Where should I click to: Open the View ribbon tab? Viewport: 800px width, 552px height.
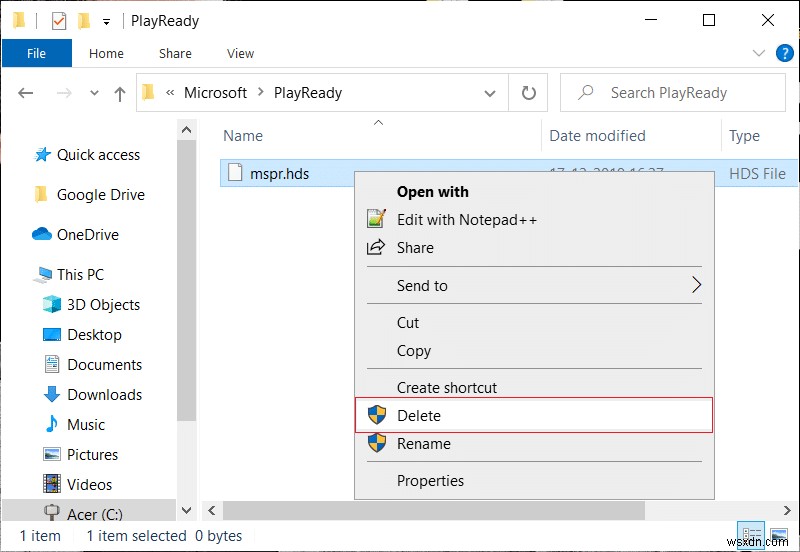[x=240, y=54]
